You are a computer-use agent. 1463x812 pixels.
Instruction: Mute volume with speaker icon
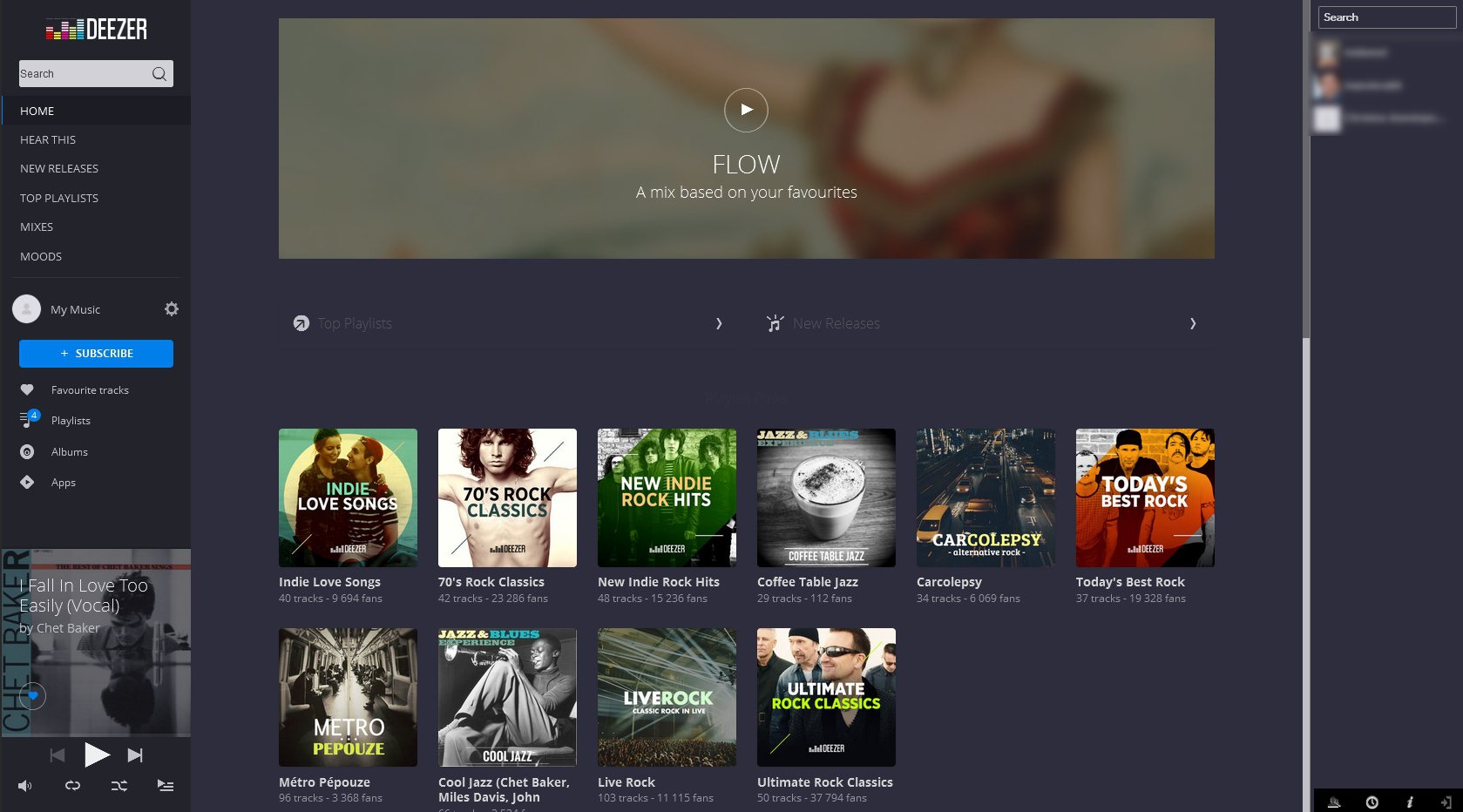coord(25,786)
